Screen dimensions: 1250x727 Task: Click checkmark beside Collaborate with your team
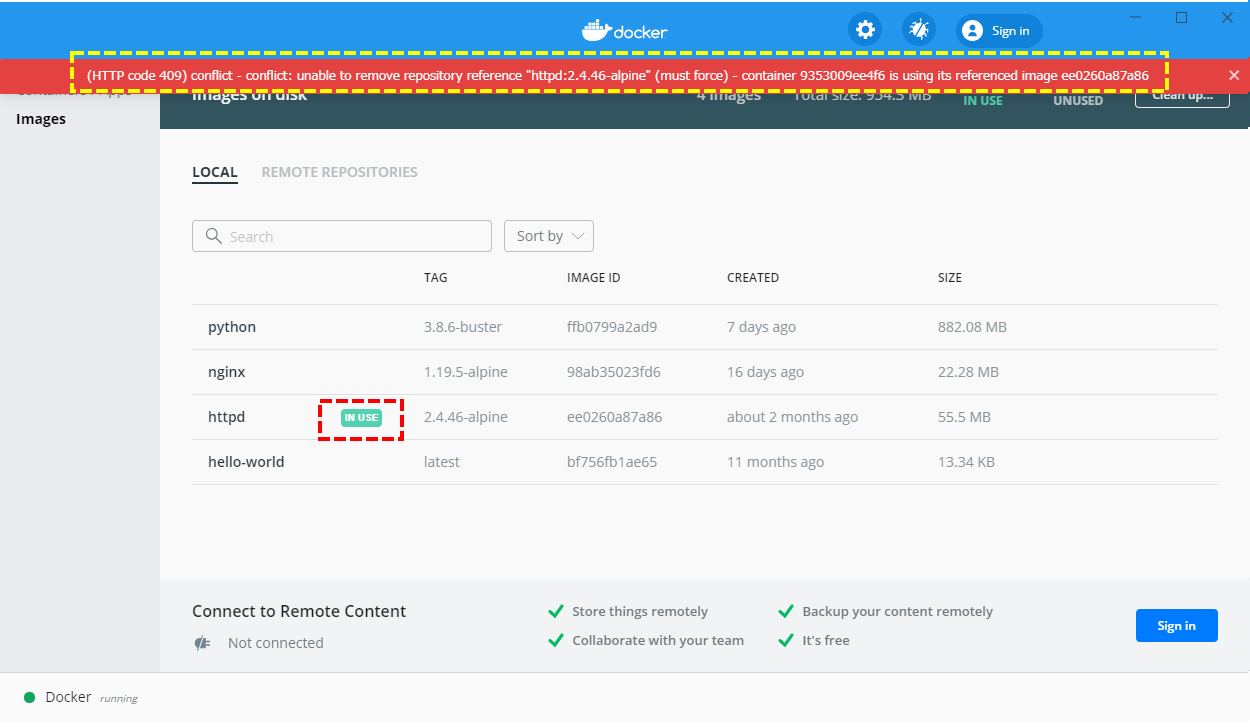556,640
